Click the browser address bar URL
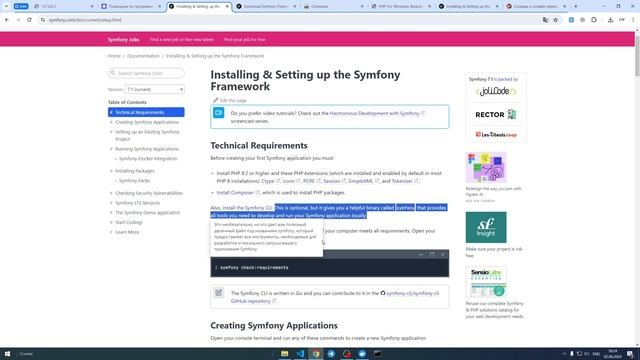Screen dimensions: 640x360 (85, 20)
